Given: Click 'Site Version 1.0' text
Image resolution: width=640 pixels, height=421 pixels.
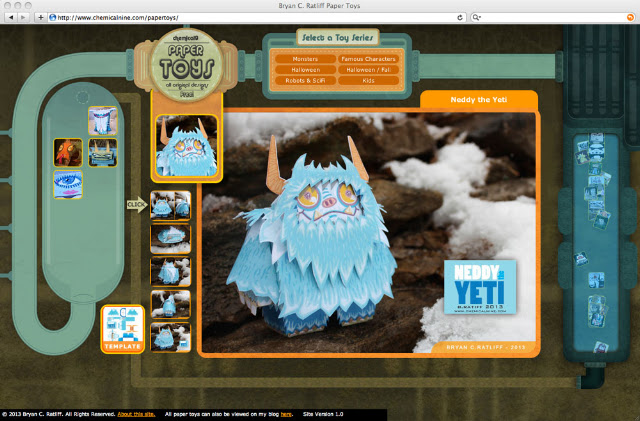Looking at the screenshot, I should (x=323, y=414).
